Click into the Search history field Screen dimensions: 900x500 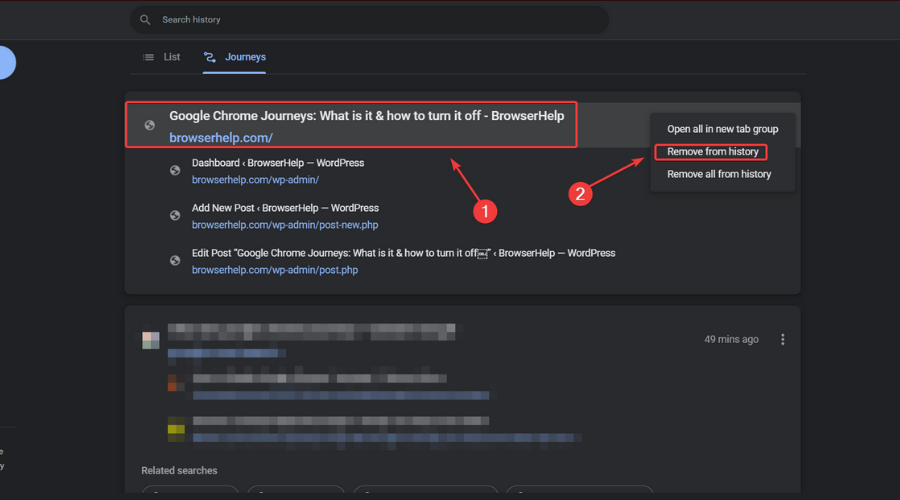370,20
